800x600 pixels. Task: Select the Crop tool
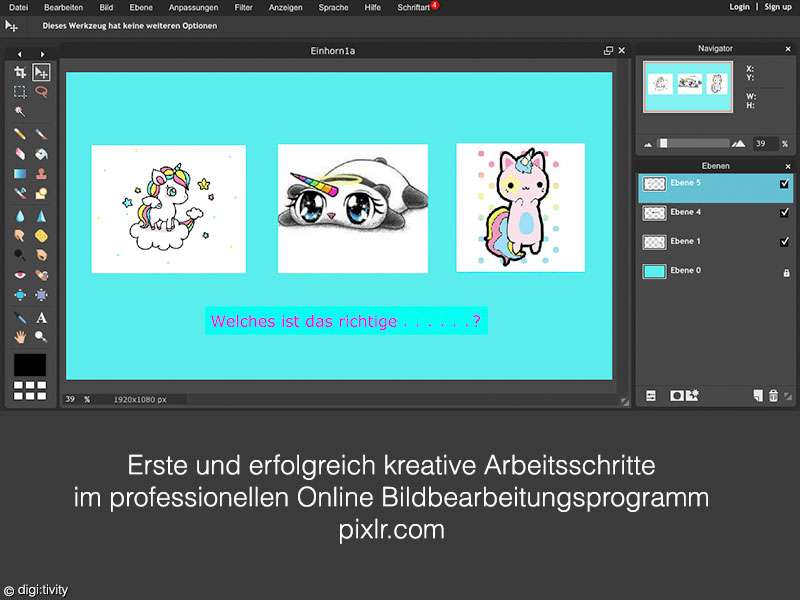click(19, 72)
